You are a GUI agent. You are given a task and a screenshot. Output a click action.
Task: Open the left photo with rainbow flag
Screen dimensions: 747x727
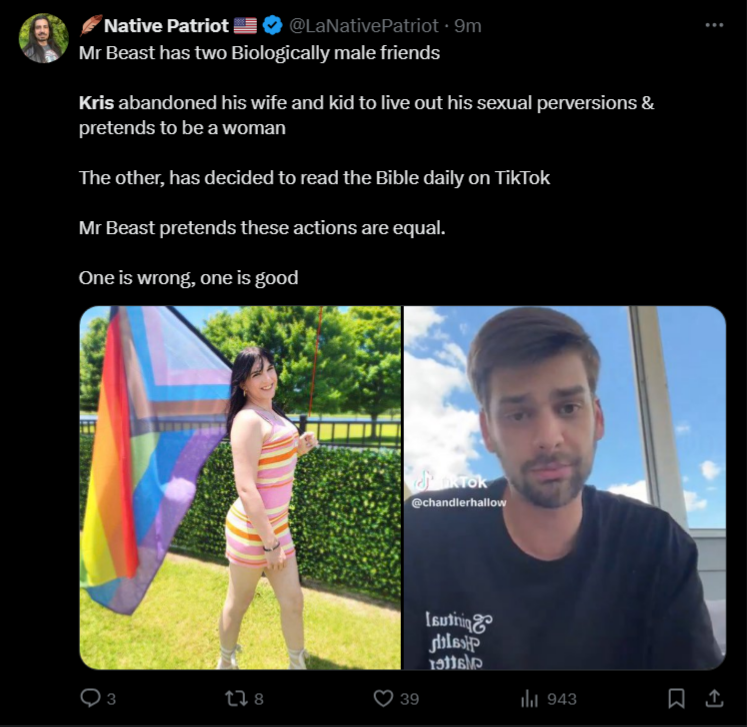(x=240, y=488)
